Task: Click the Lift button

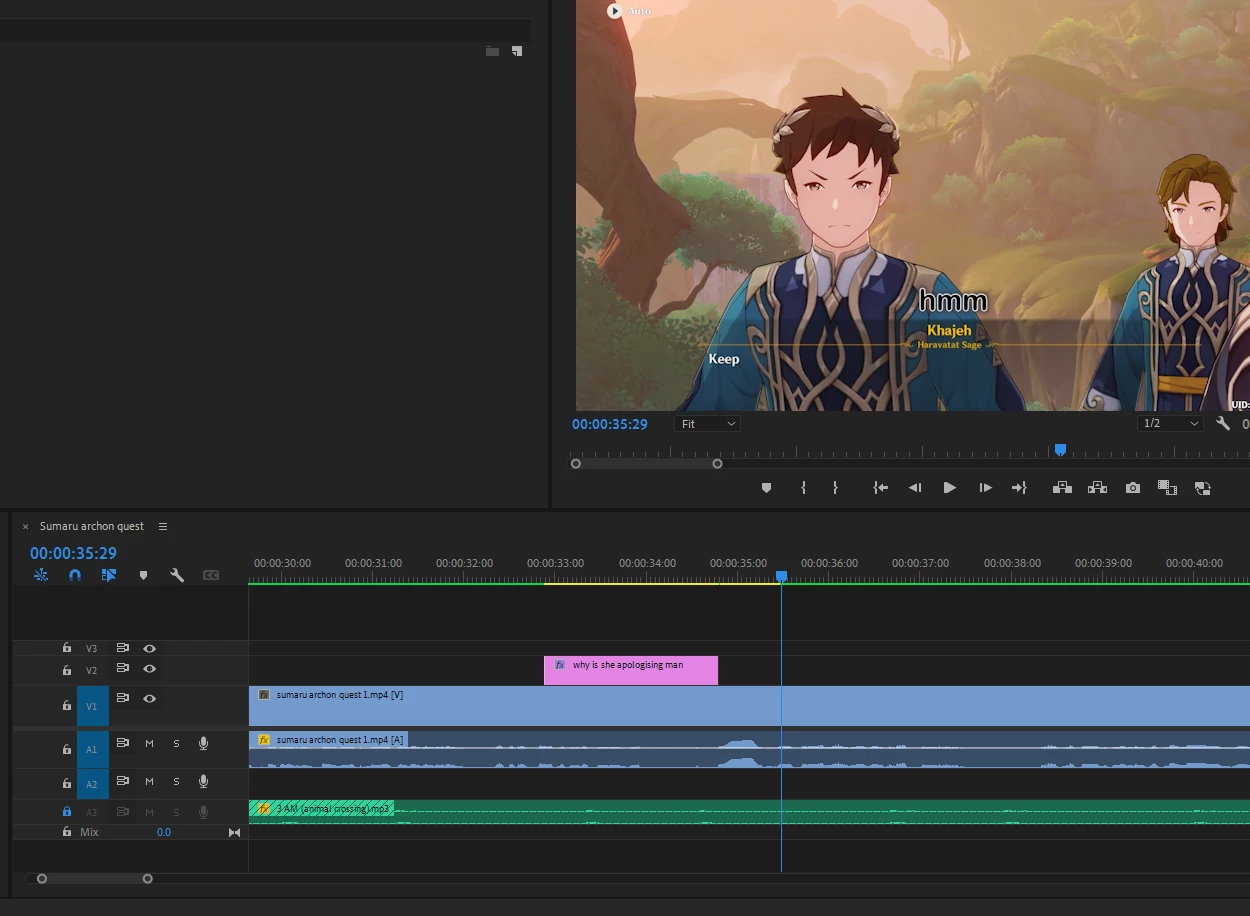Action: click(1062, 488)
